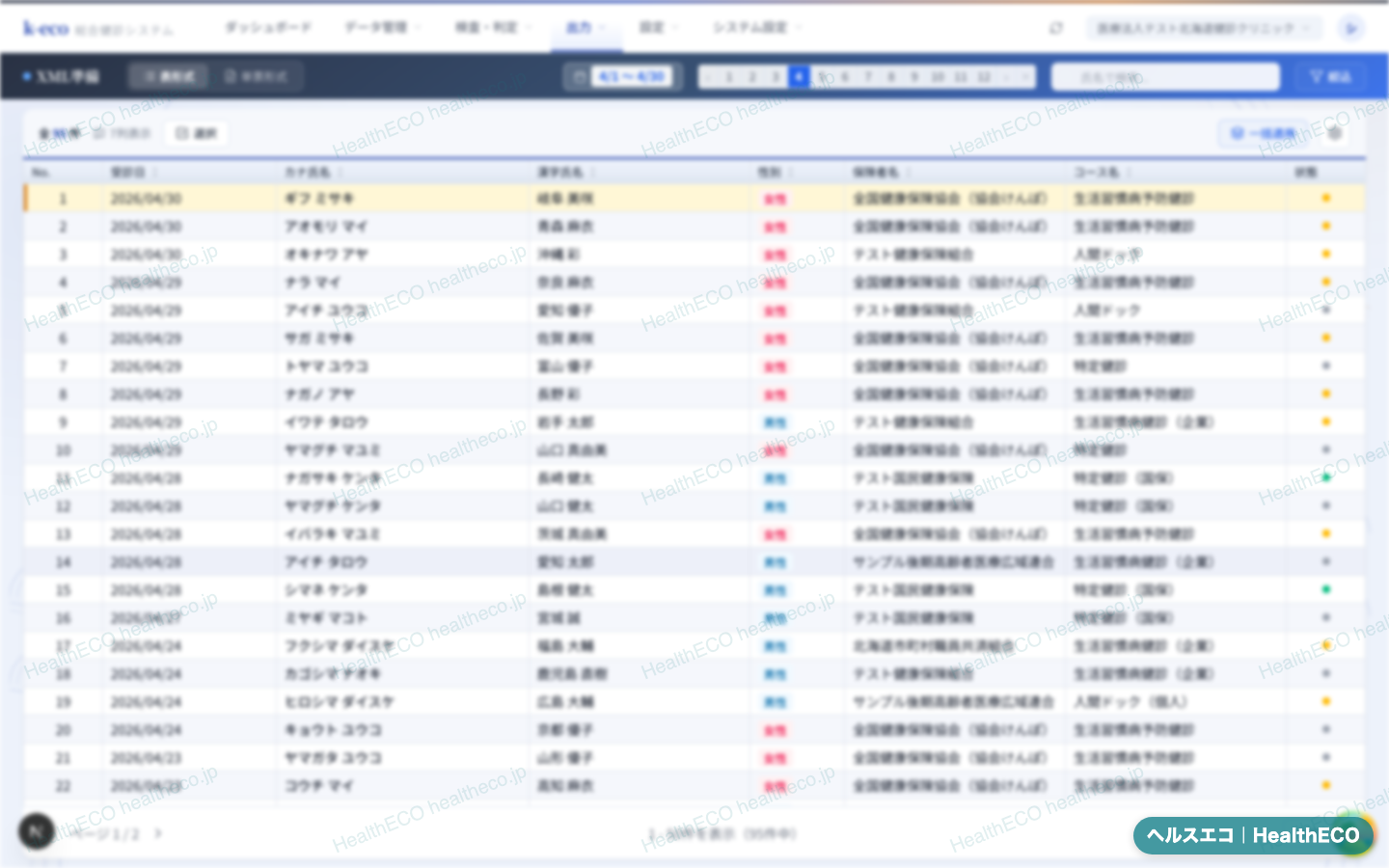
Task: Expand the 出力 menu
Action: click(x=585, y=27)
